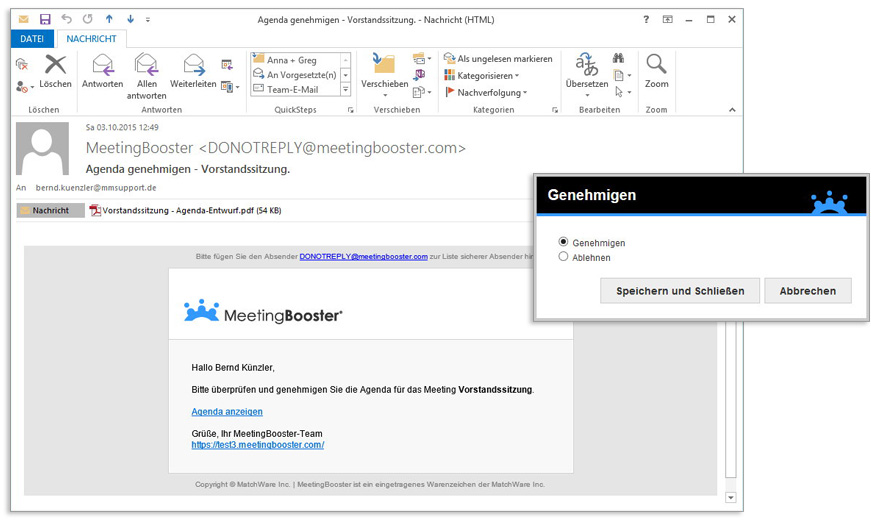This screenshot has height=525, width=871.
Task: Switch to the NACHRICHT ribbon tab
Action: click(92, 39)
